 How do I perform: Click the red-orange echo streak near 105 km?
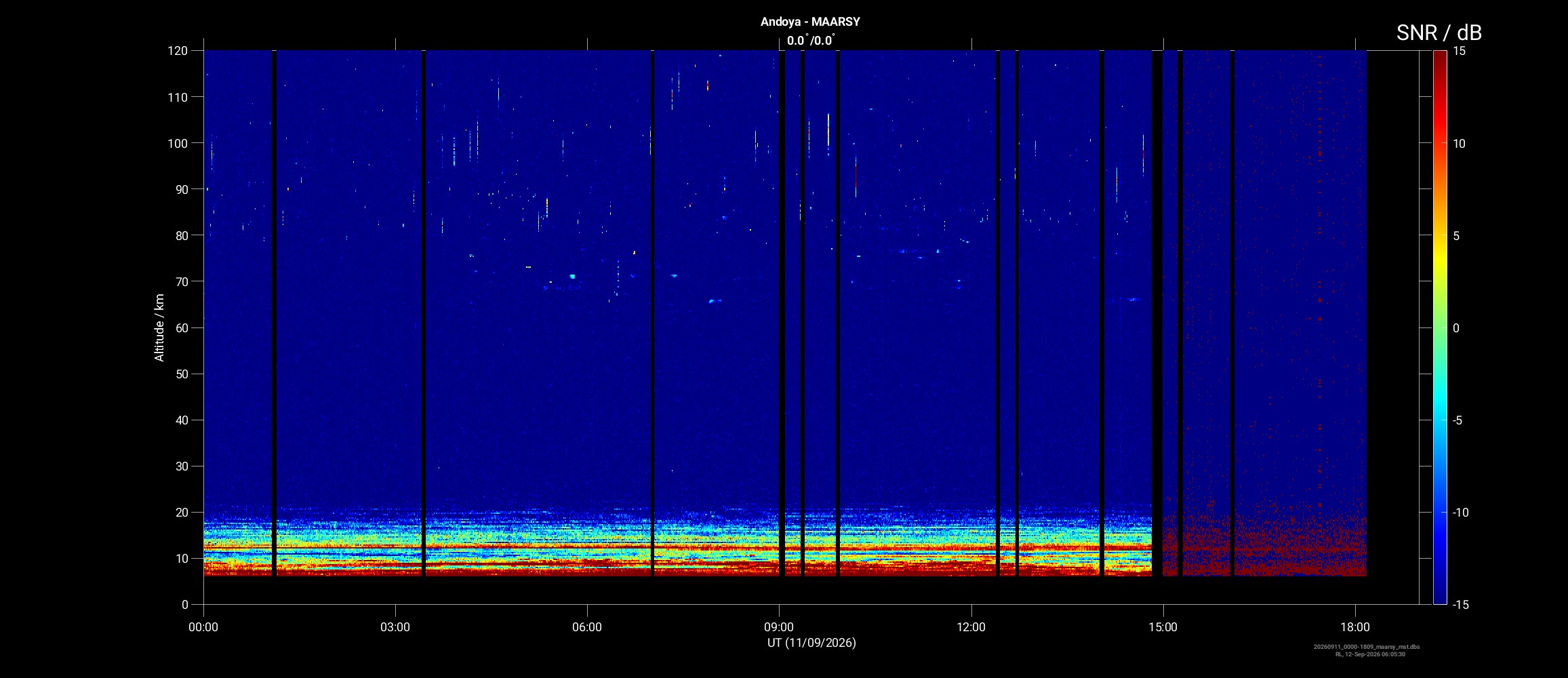(828, 129)
